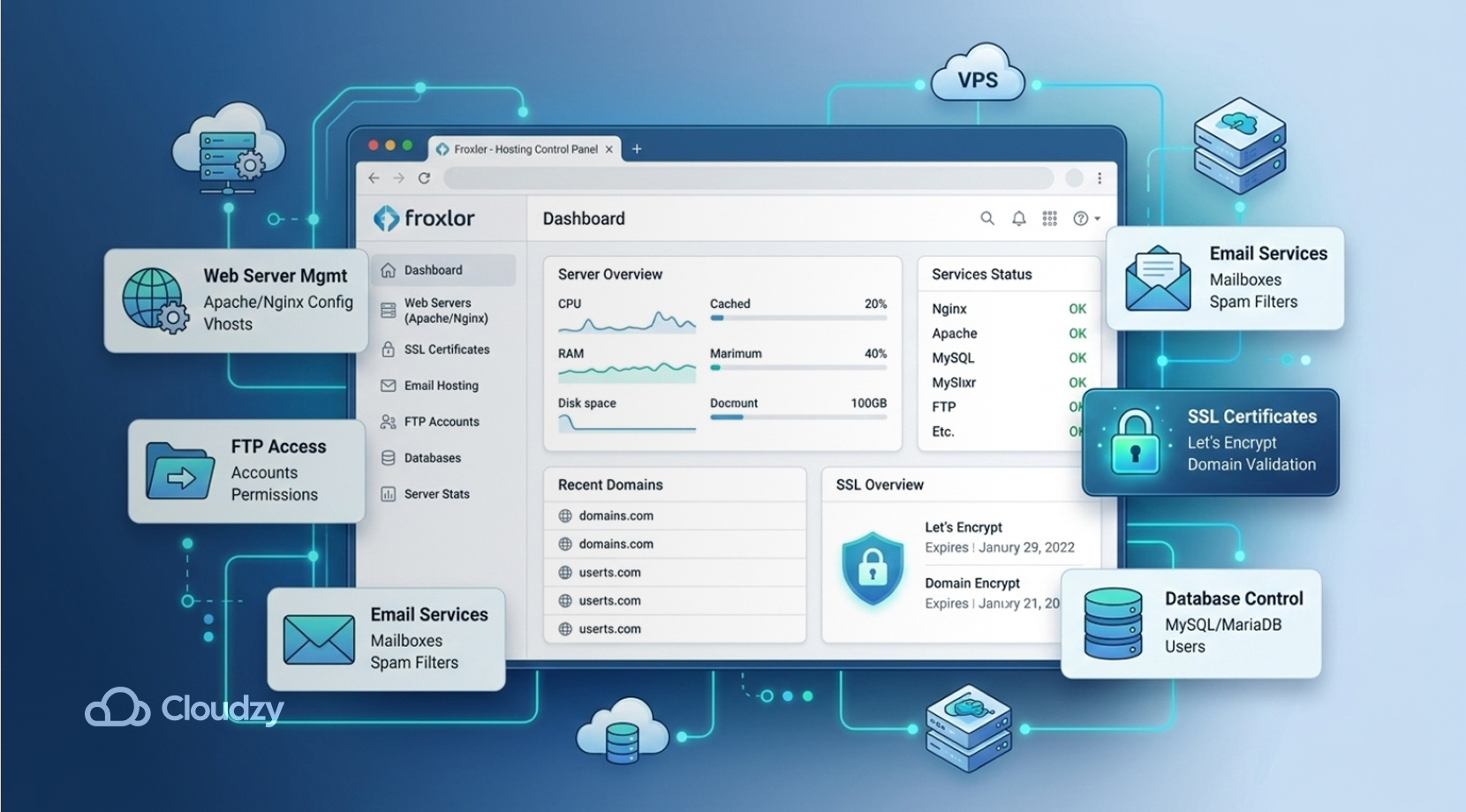Click the domains.com link under Recent Domains

click(x=617, y=515)
